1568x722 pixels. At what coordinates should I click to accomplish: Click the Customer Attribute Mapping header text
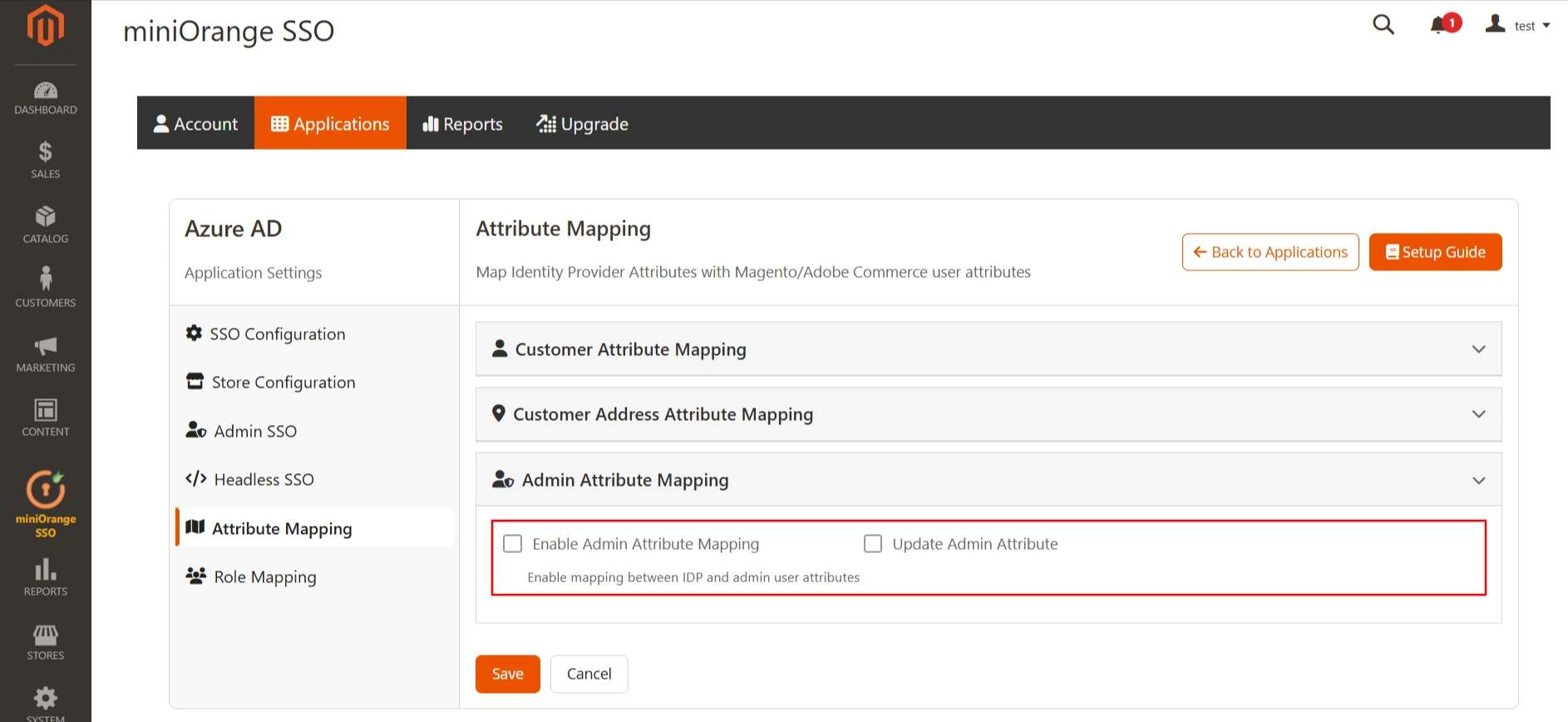[x=631, y=349]
